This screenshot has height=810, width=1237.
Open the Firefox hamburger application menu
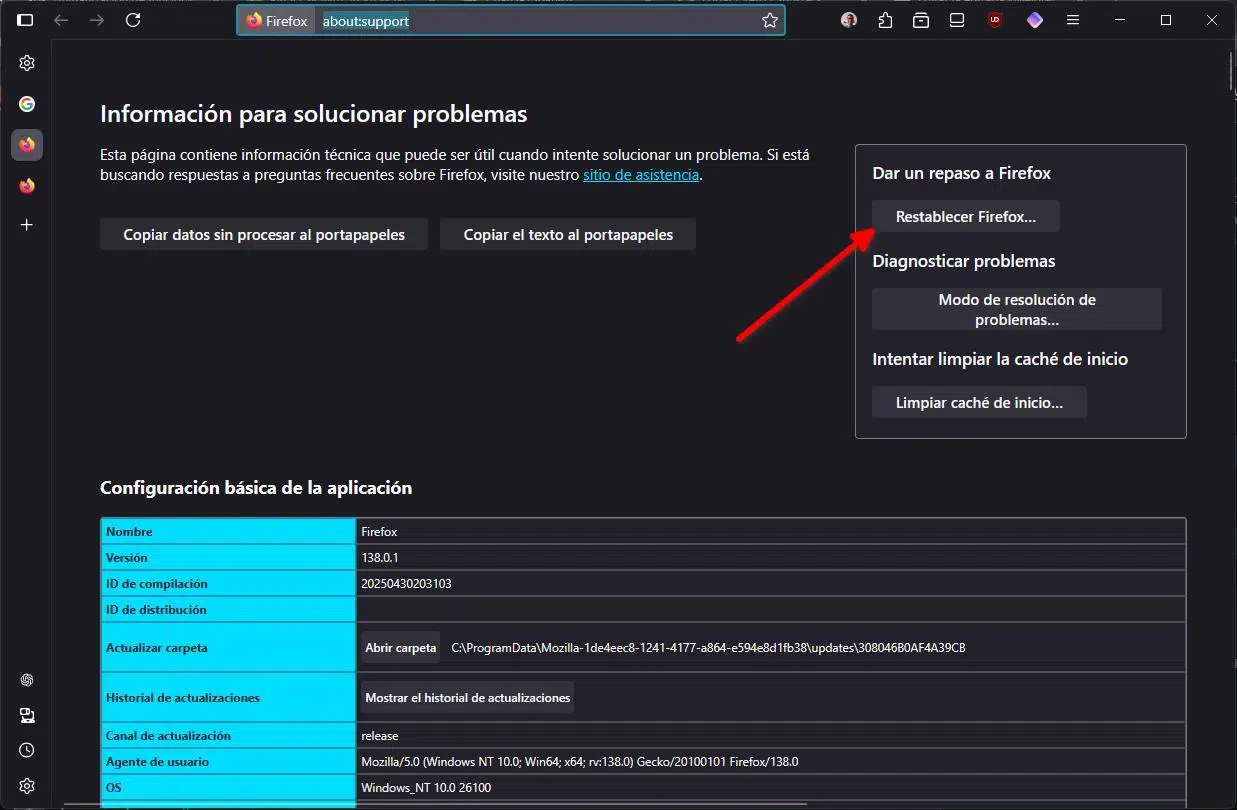click(1073, 20)
